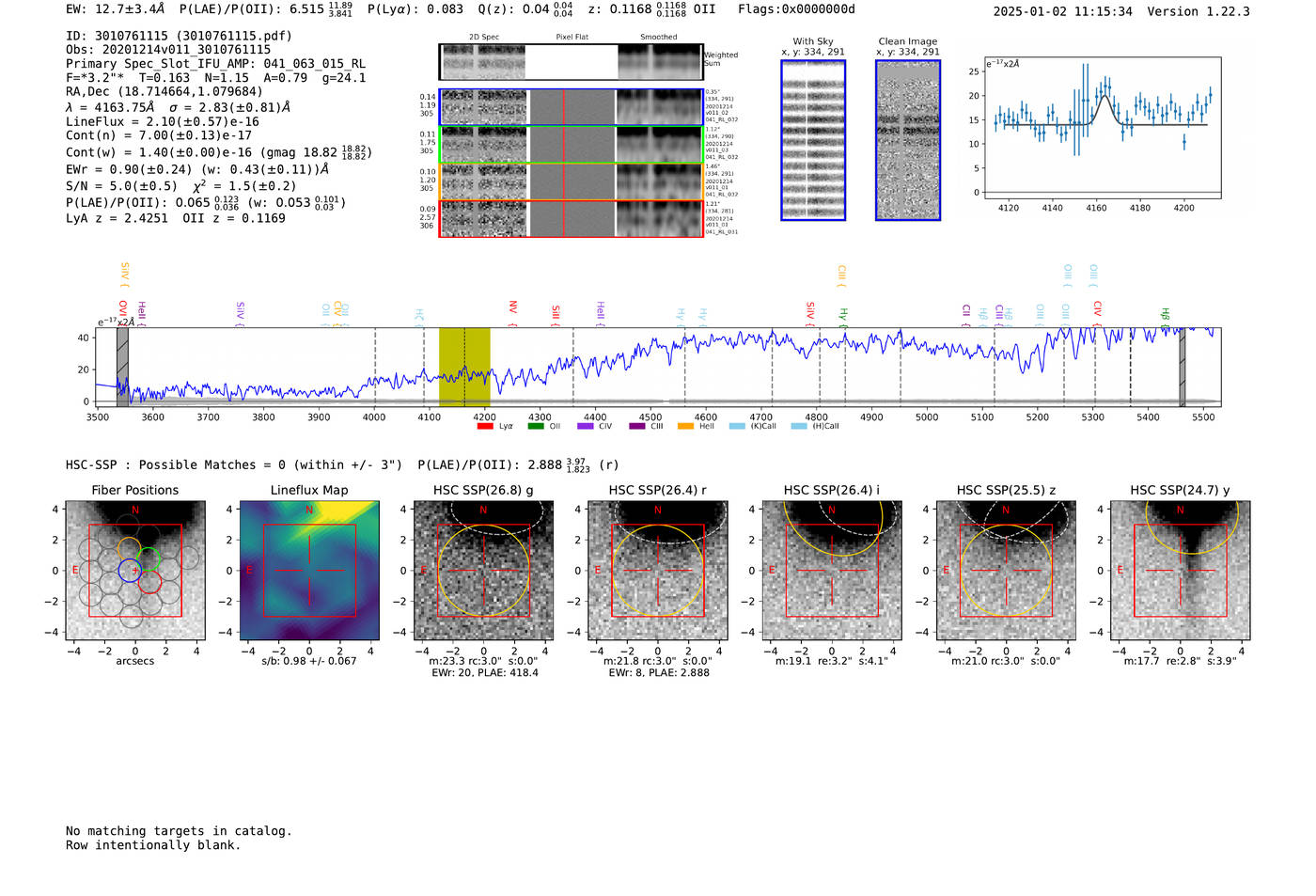The height and width of the screenshot is (896, 1316).
Task: Click the HSC-SSP Possible Matches = 0 line
Action: click(234, 465)
